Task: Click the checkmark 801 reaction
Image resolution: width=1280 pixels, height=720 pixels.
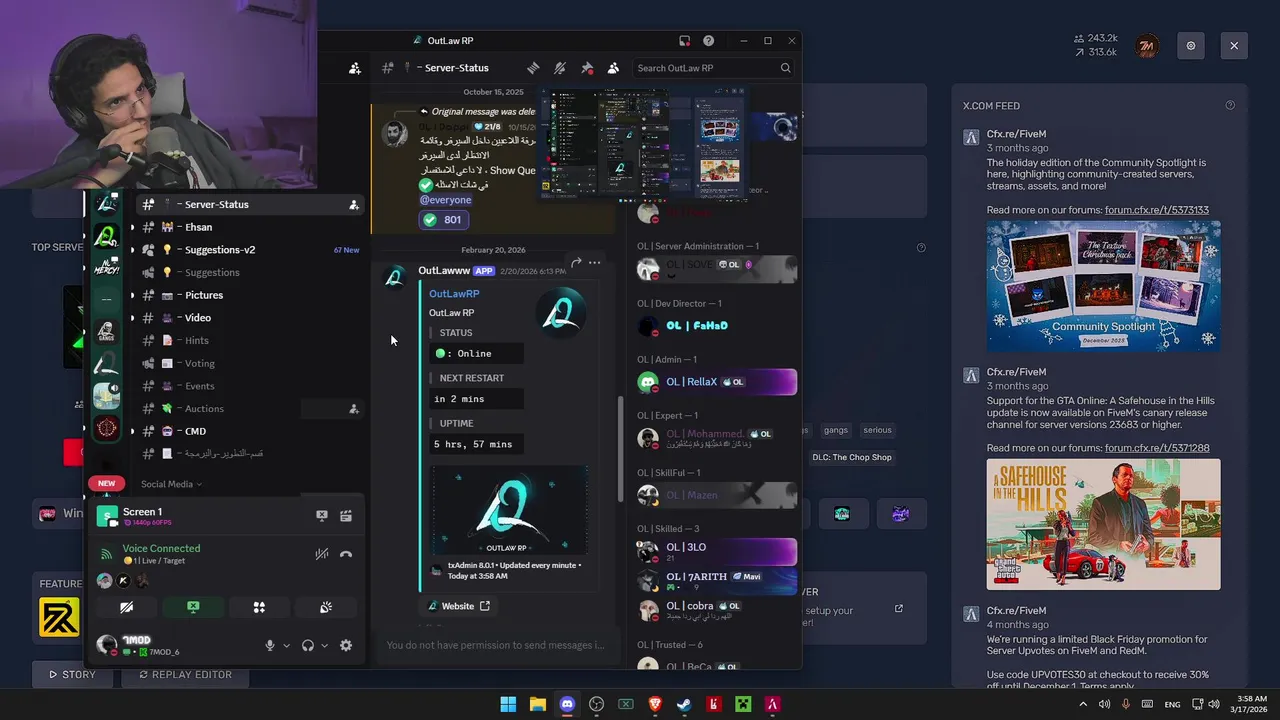Action: pos(445,220)
